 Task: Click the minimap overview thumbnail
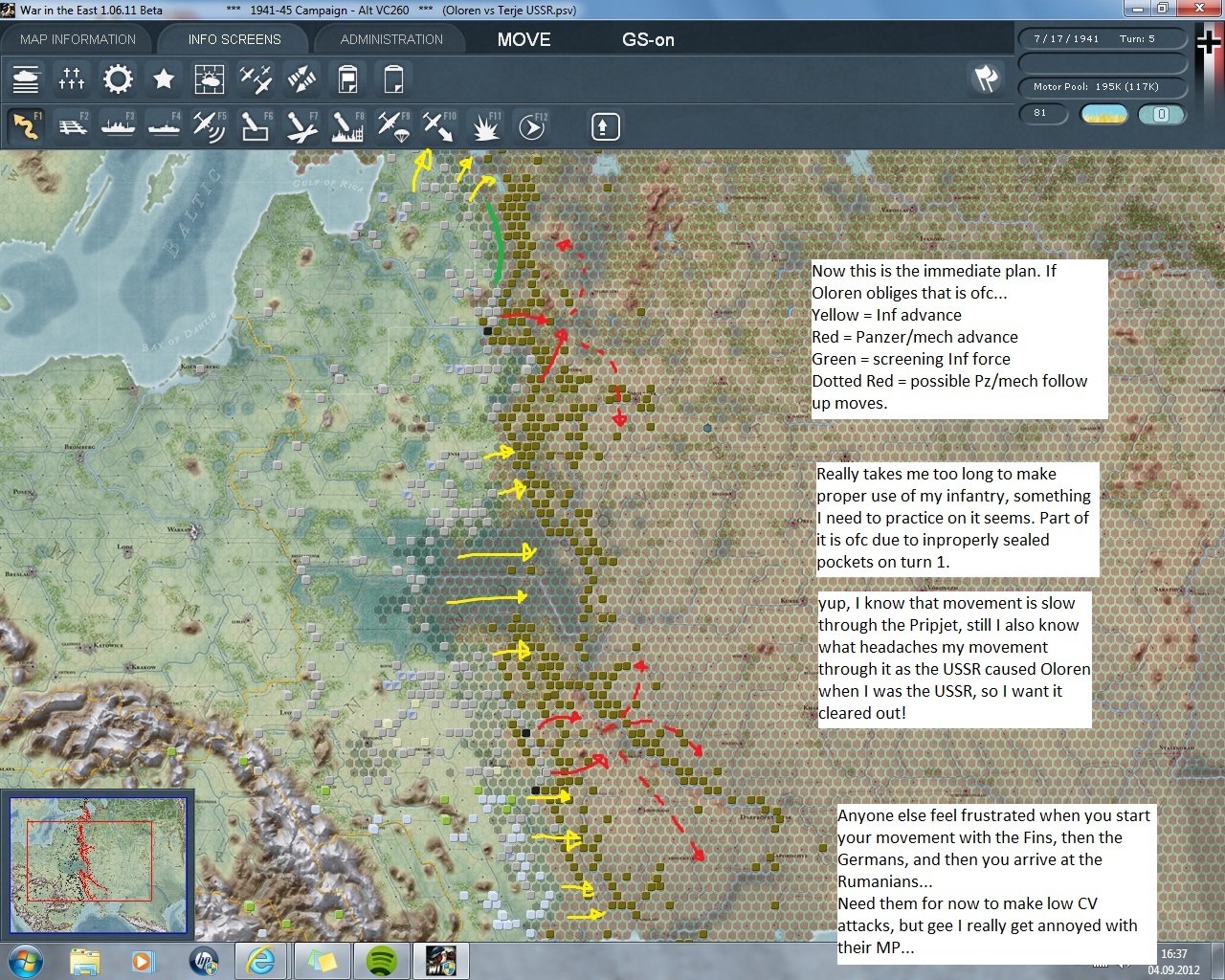point(97,863)
